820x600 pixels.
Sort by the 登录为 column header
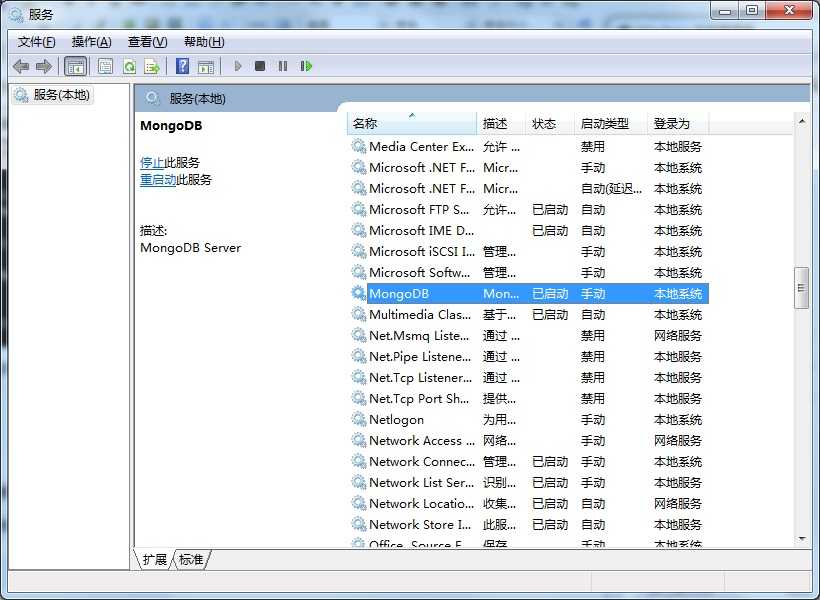(x=678, y=123)
